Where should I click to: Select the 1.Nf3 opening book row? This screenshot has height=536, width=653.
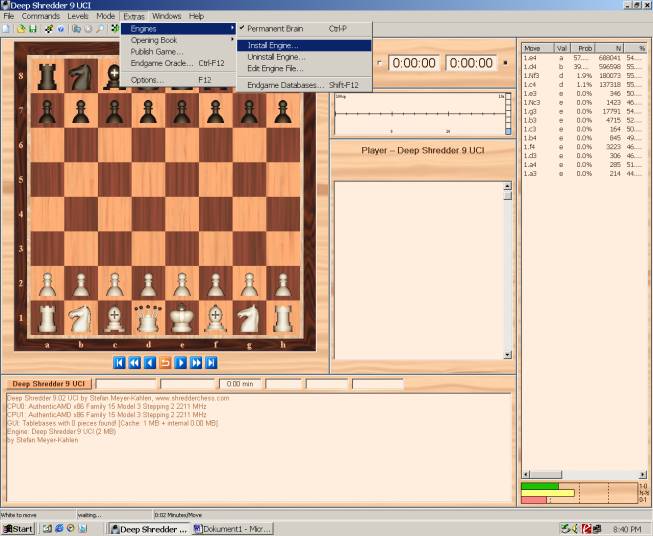tap(584, 75)
